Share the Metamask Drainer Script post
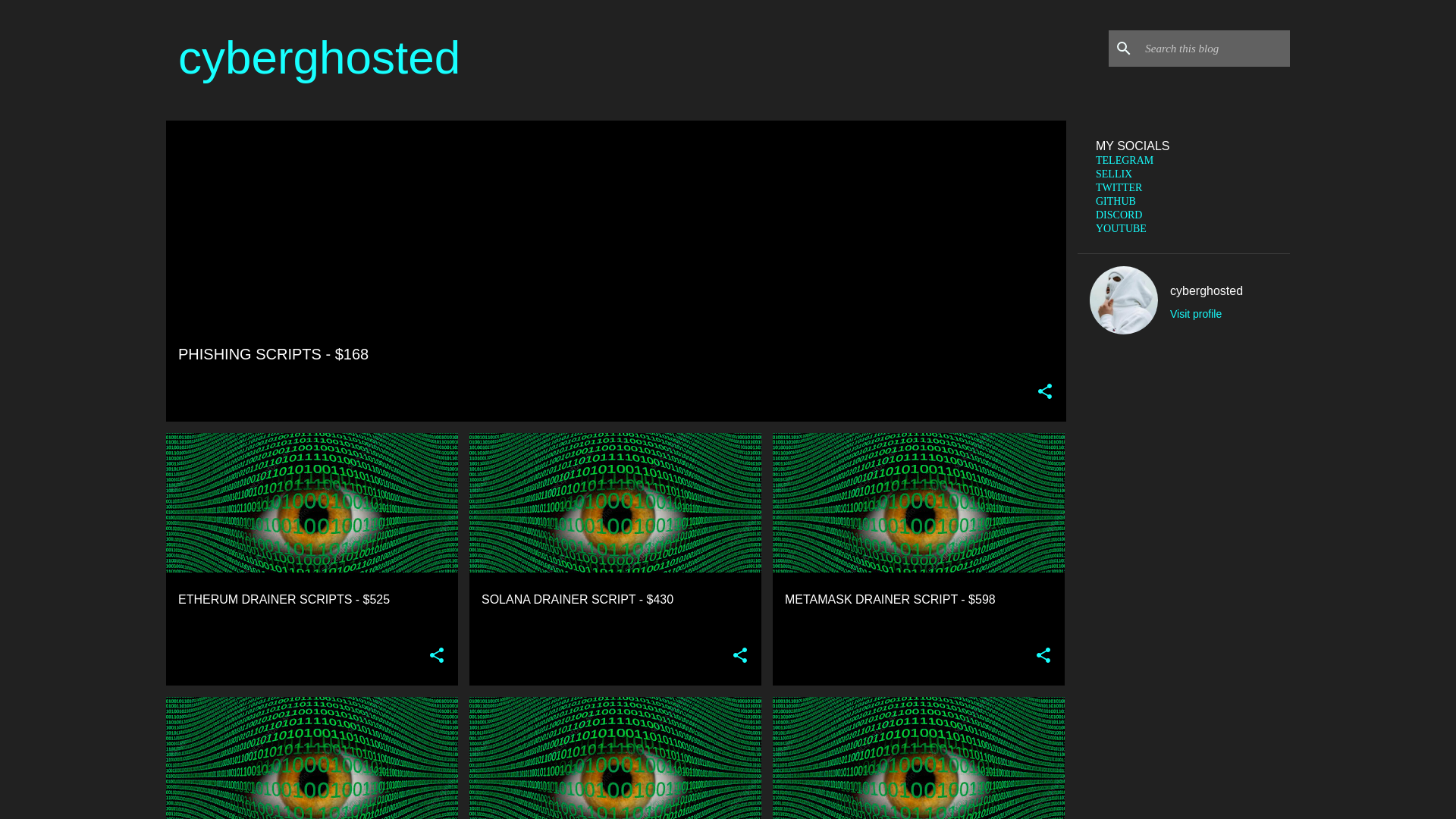Image resolution: width=1456 pixels, height=819 pixels. pos(1043,655)
